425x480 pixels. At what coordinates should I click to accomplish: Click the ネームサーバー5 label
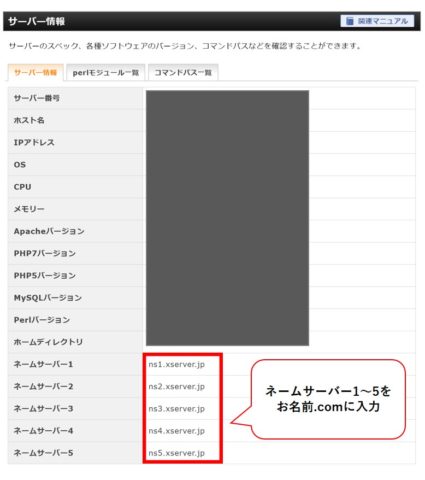tap(43, 453)
